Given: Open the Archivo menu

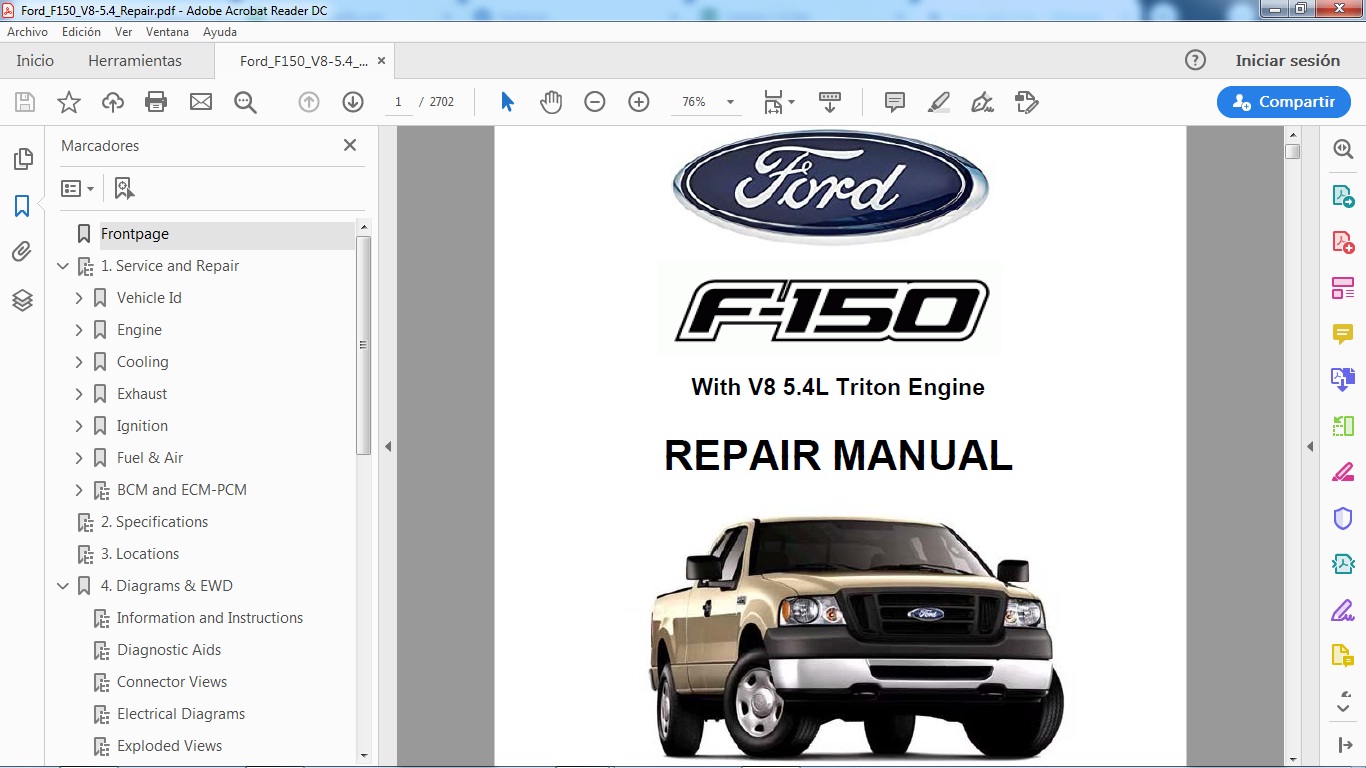Looking at the screenshot, I should [28, 32].
